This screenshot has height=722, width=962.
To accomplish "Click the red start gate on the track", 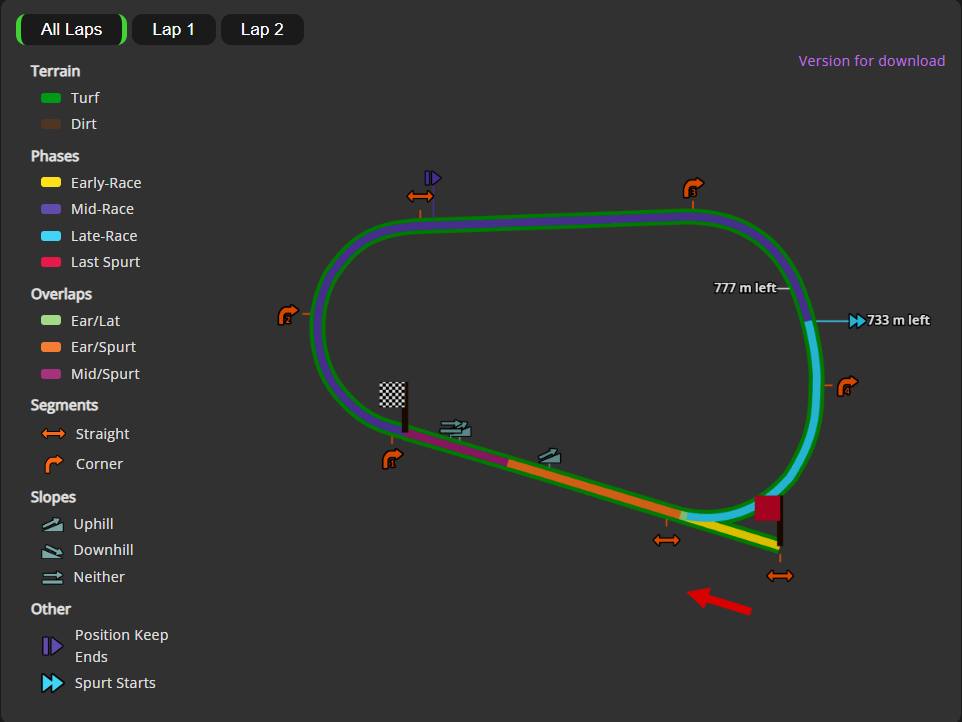I will tap(768, 508).
